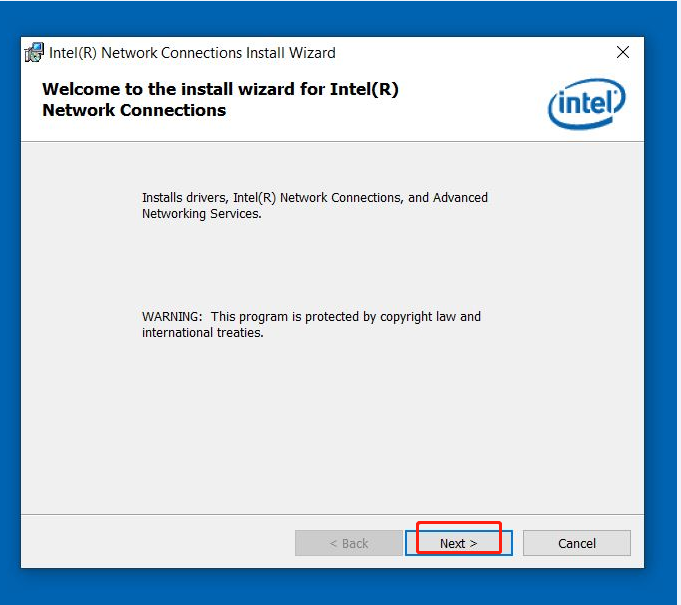Click empty title bar space left of close
The image size is (681, 605).
point(470,53)
